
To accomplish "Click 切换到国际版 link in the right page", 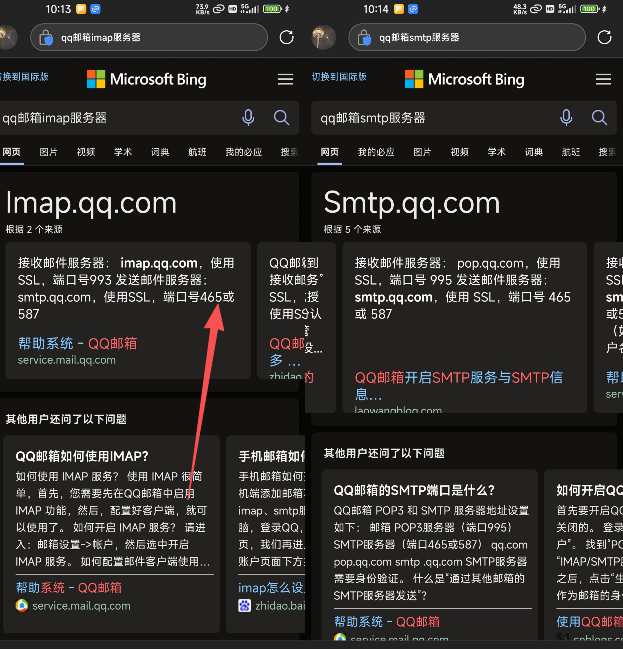I will (x=339, y=77).
